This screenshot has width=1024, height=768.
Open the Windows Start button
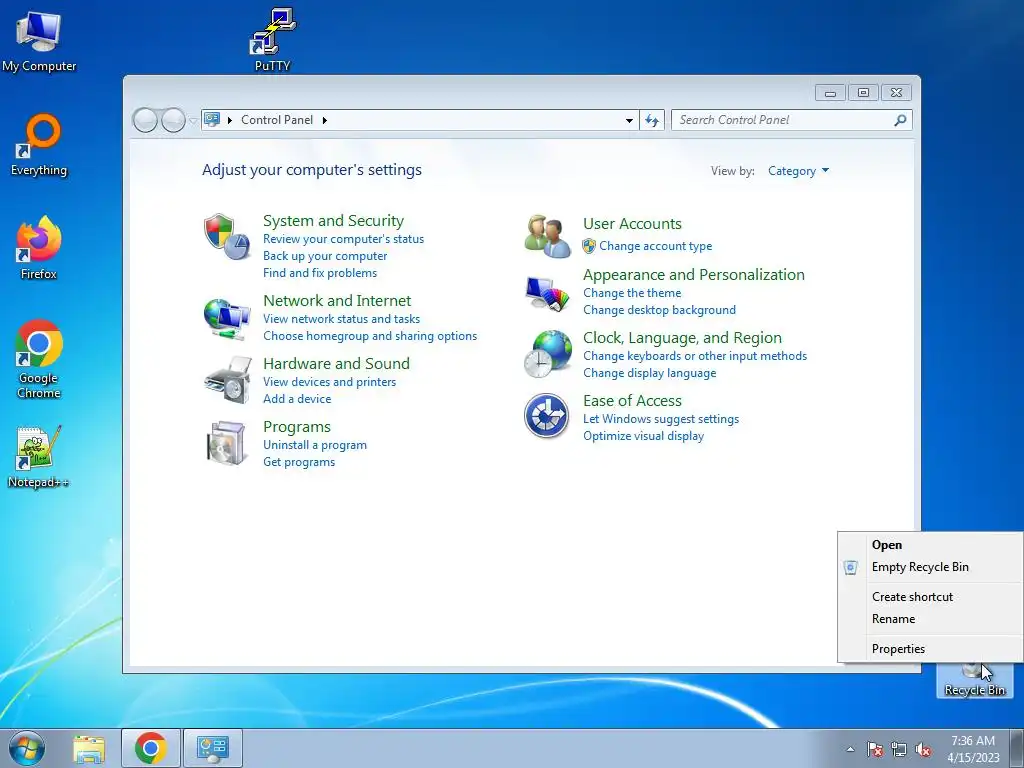click(27, 748)
